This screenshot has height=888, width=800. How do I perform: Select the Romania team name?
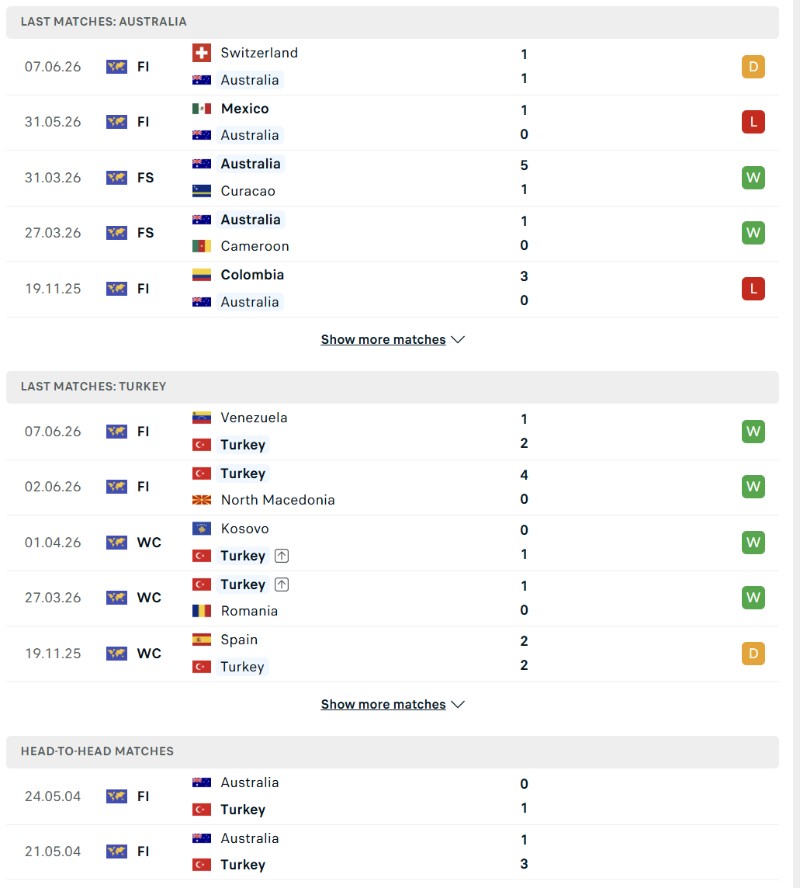click(249, 611)
